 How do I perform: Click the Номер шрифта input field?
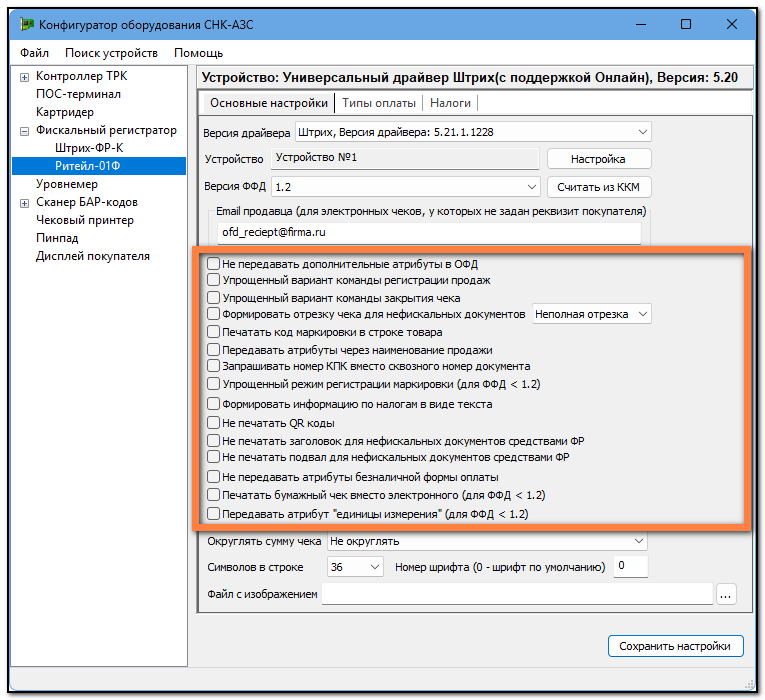[630, 566]
